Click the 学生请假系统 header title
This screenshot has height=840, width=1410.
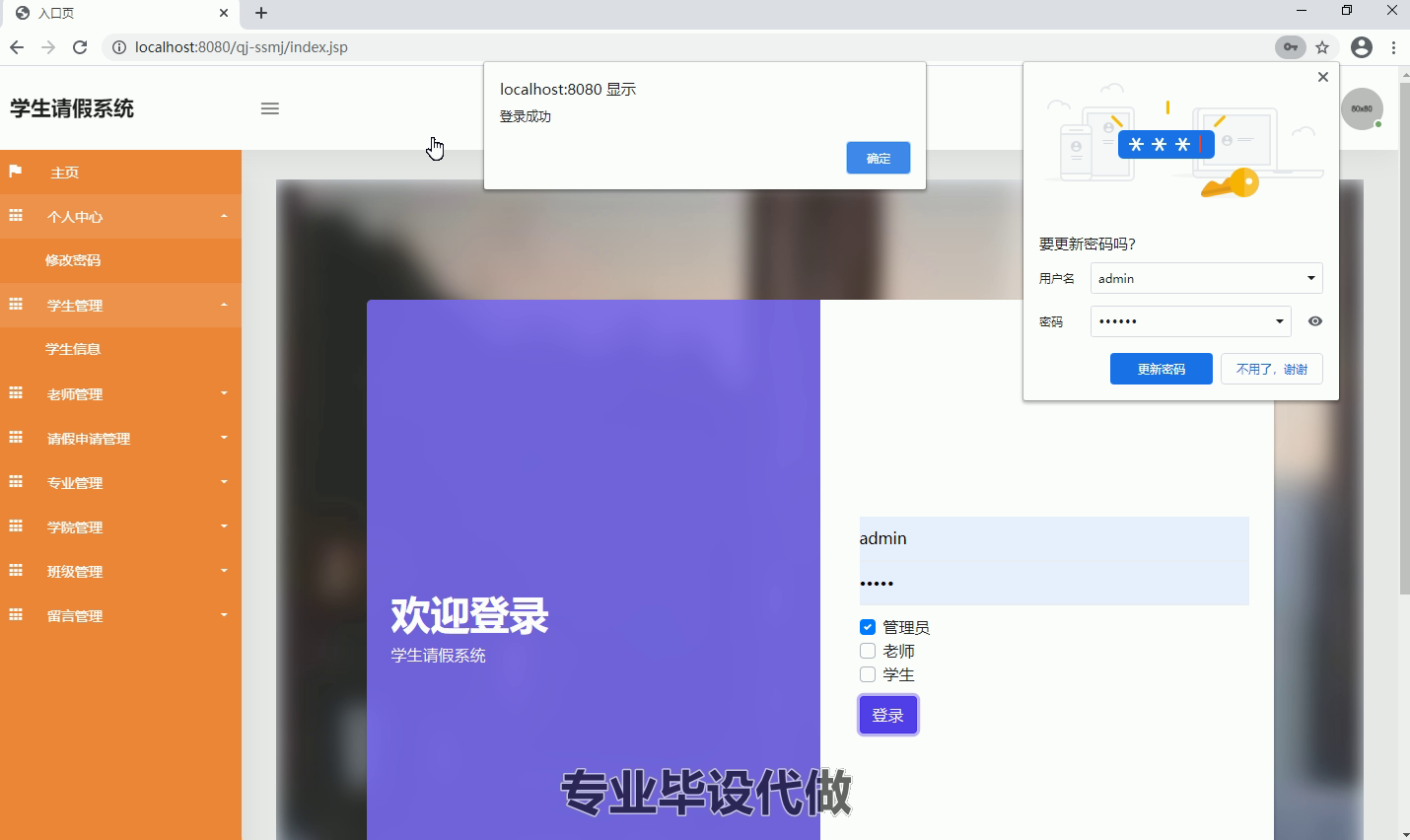72,108
